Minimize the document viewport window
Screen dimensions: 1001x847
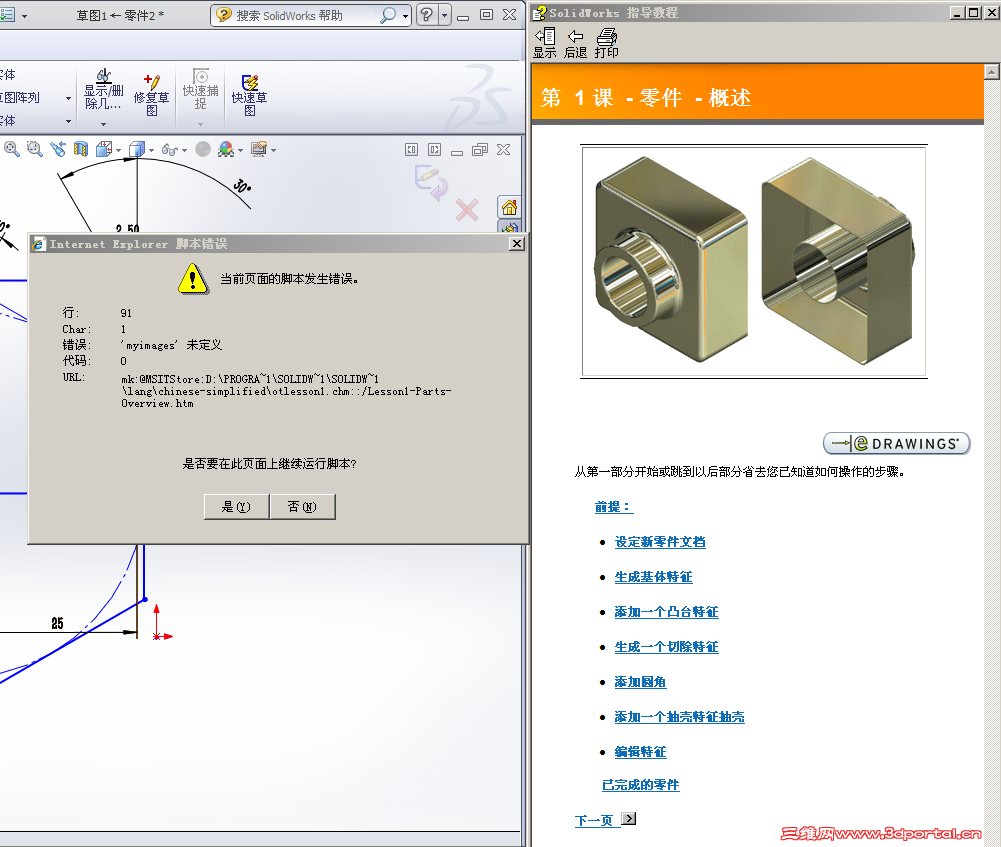pos(456,151)
